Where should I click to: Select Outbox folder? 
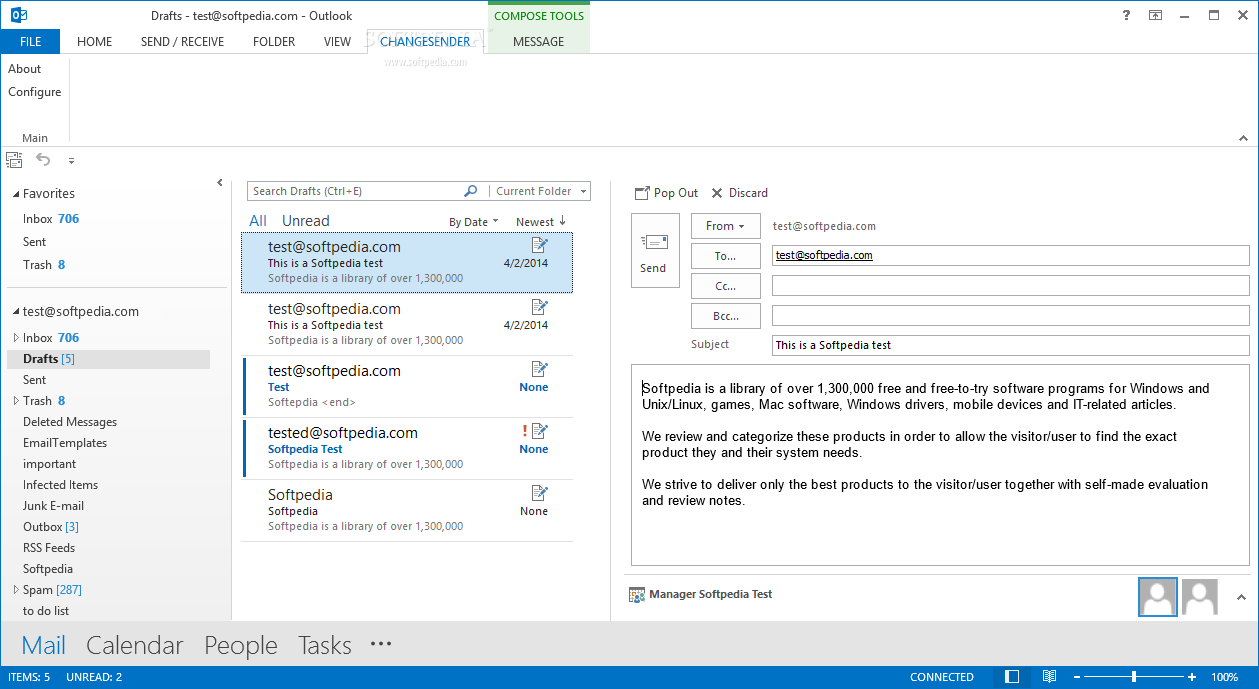(50, 527)
